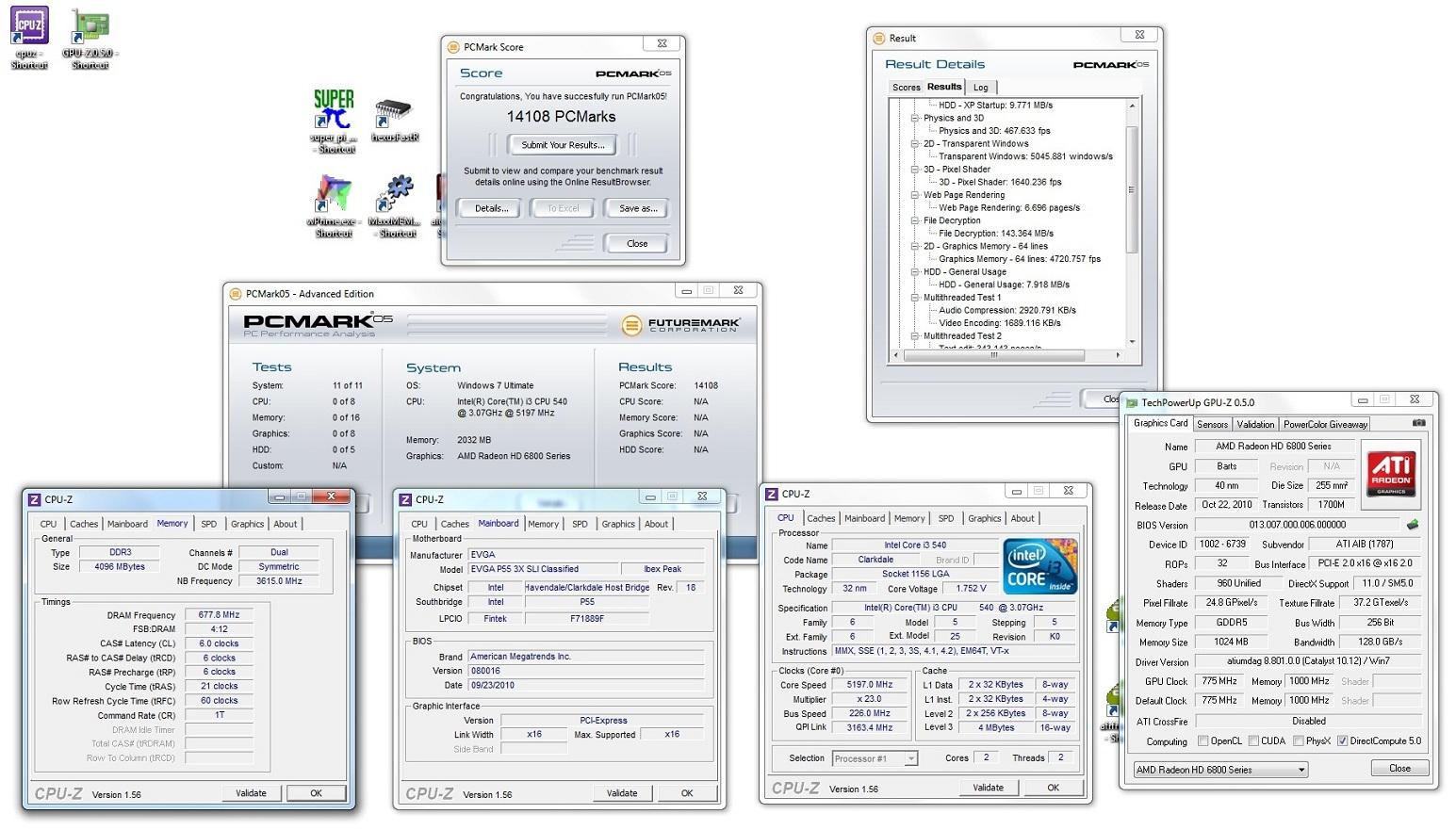Click the CPU-Z Memory window title icon
1456x830 pixels.
point(34,499)
